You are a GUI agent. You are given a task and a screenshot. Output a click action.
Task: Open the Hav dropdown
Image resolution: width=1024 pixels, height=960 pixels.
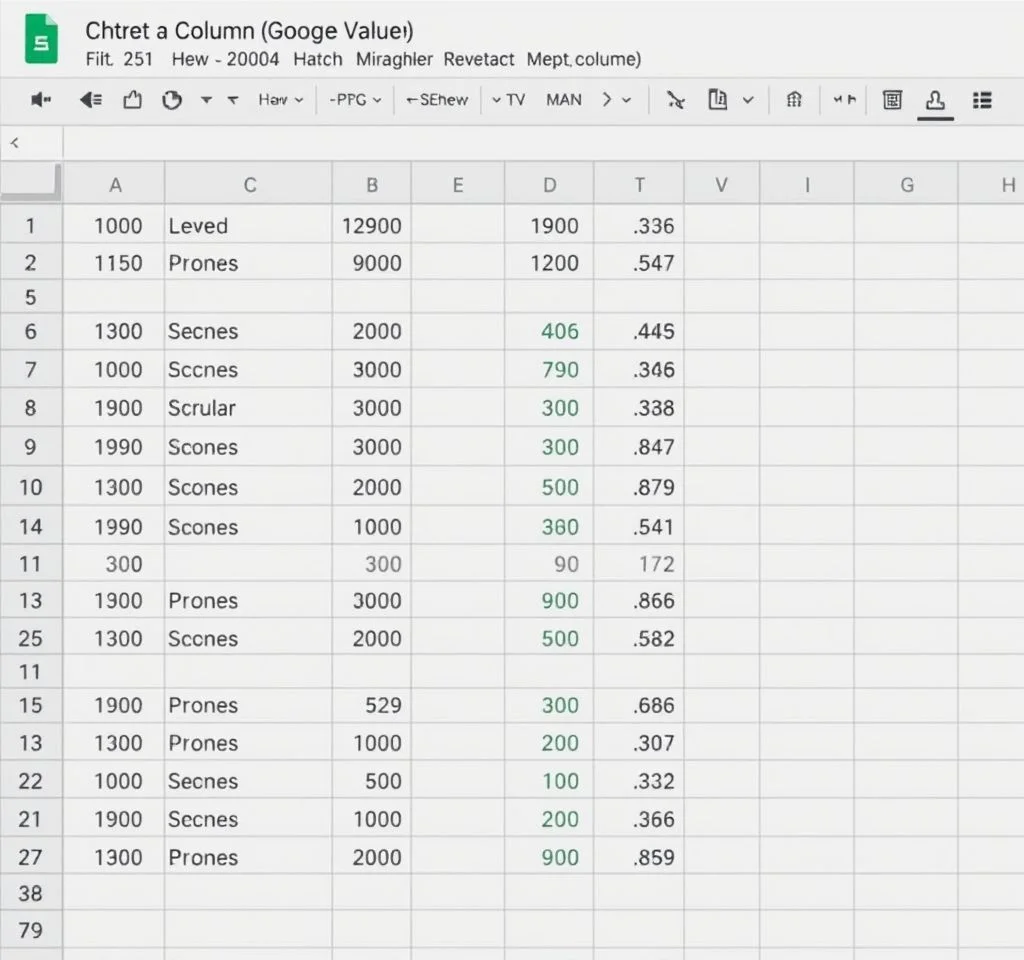pyautogui.click(x=280, y=100)
